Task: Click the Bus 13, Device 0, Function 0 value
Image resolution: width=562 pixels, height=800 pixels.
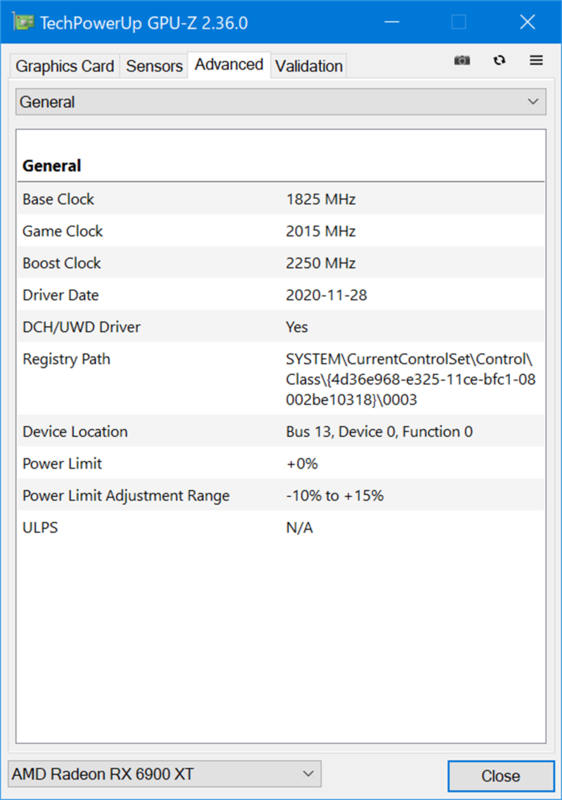Action: coord(379,432)
